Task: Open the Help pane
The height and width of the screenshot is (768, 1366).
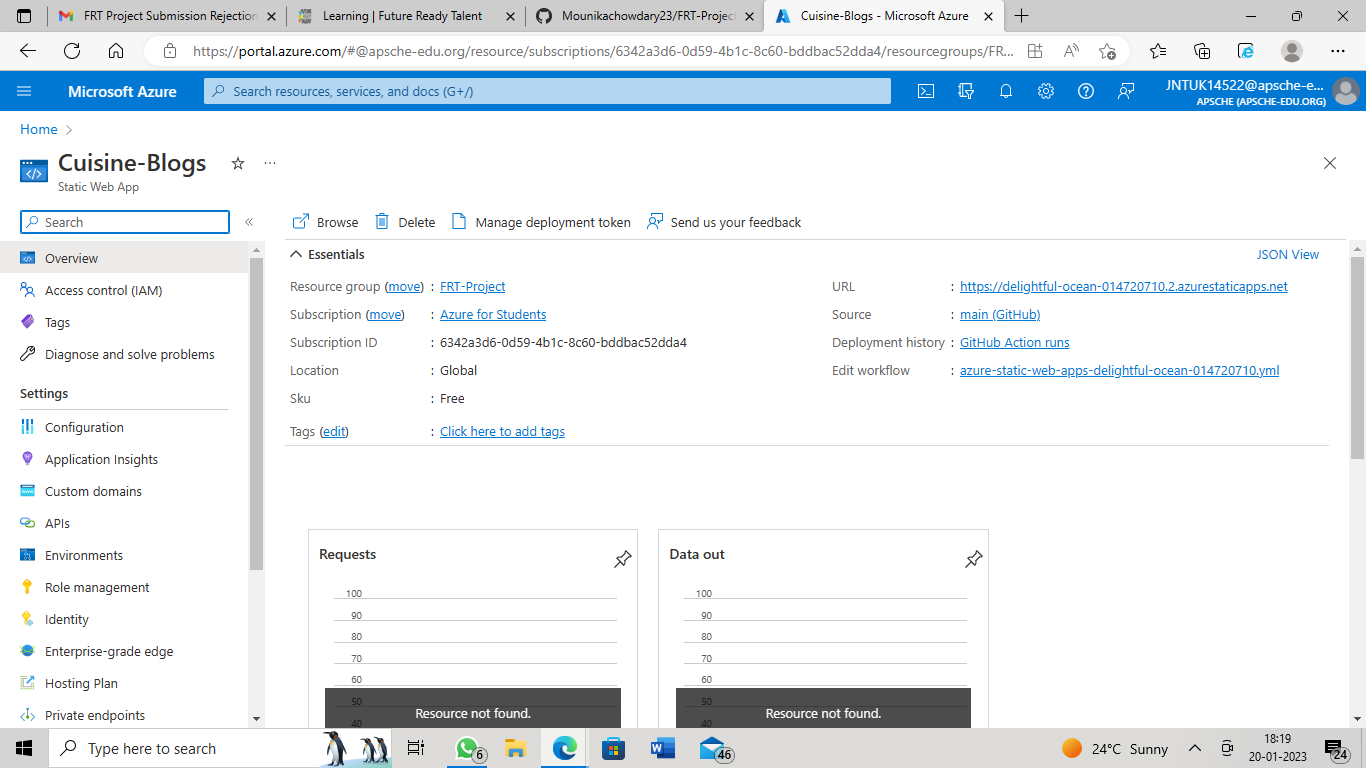Action: click(x=1086, y=91)
